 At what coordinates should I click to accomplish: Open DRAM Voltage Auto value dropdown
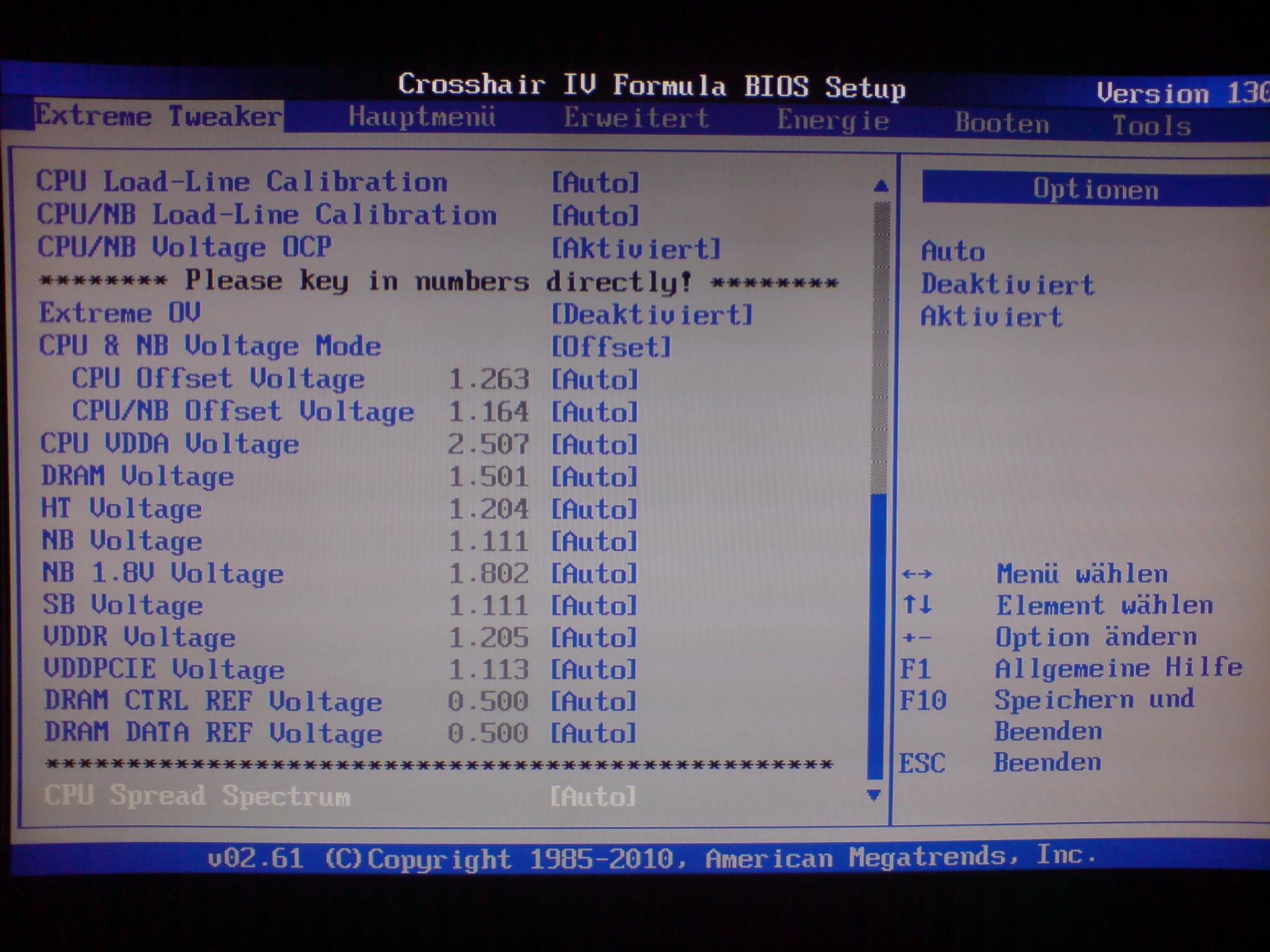click(594, 477)
